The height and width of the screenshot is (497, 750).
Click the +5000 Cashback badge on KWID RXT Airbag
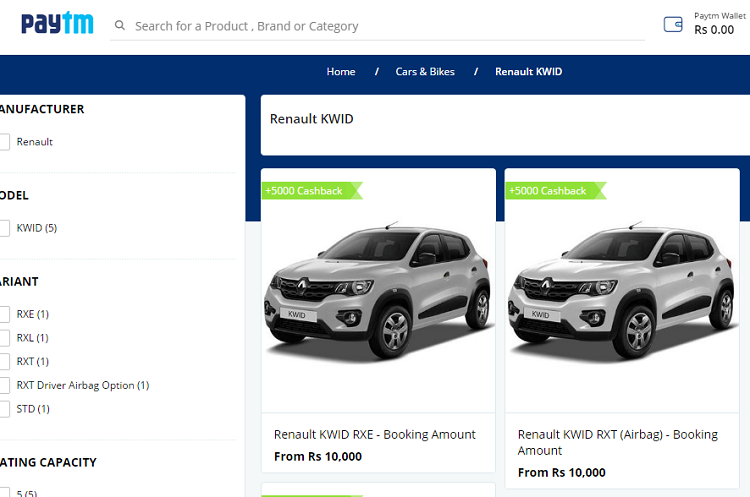(x=552, y=191)
